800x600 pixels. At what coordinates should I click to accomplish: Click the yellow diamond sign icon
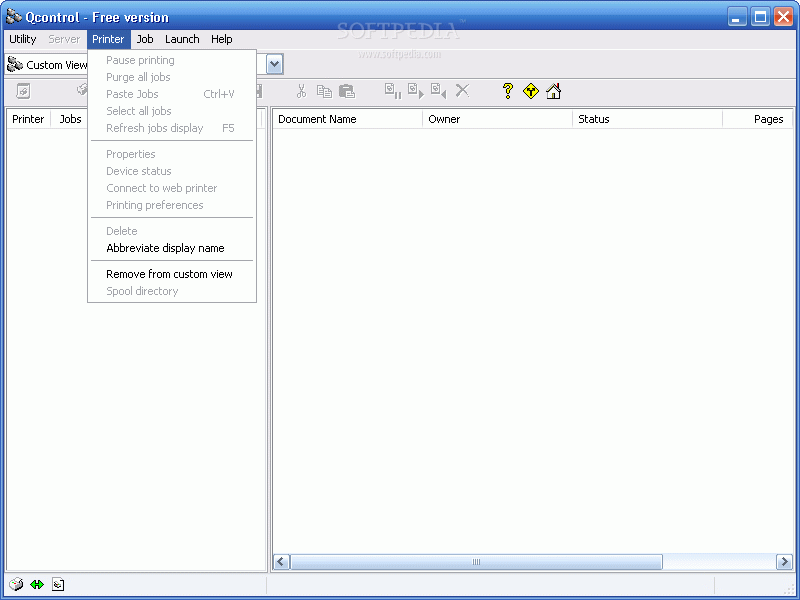tap(531, 91)
